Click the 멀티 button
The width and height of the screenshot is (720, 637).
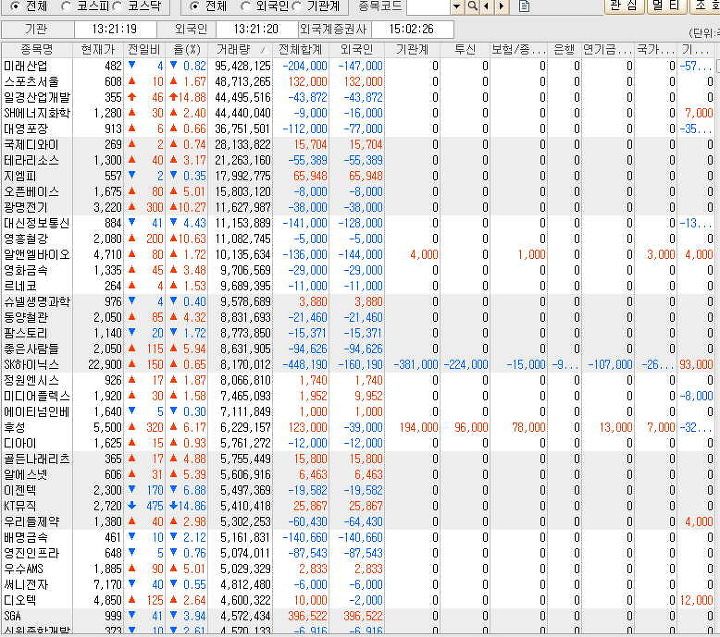point(666,6)
